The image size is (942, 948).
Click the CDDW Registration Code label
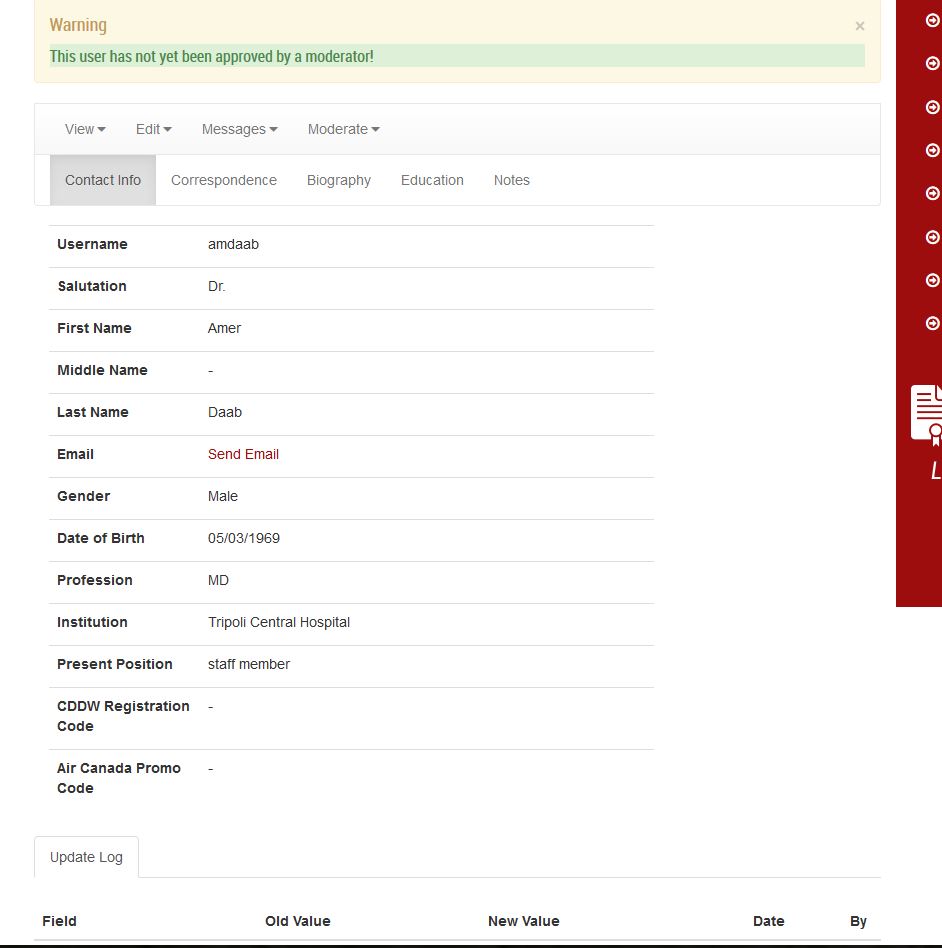point(123,716)
